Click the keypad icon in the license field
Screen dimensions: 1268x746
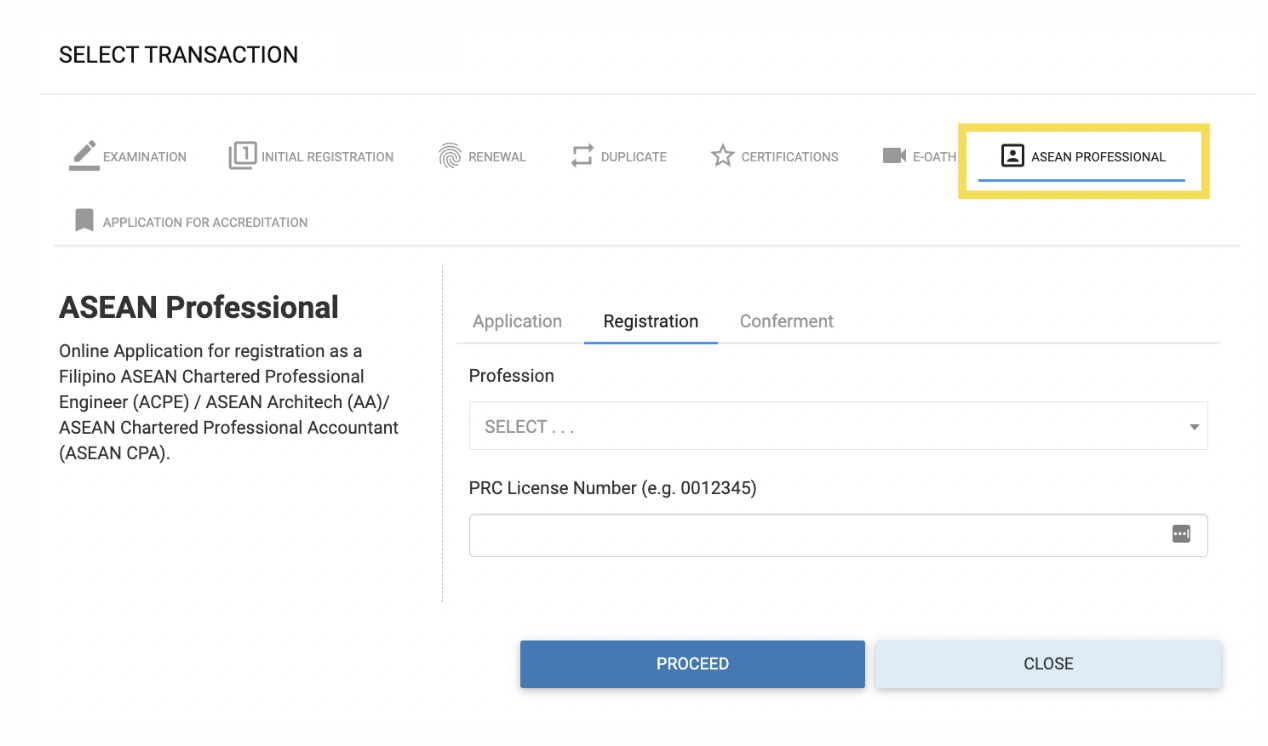(1181, 534)
